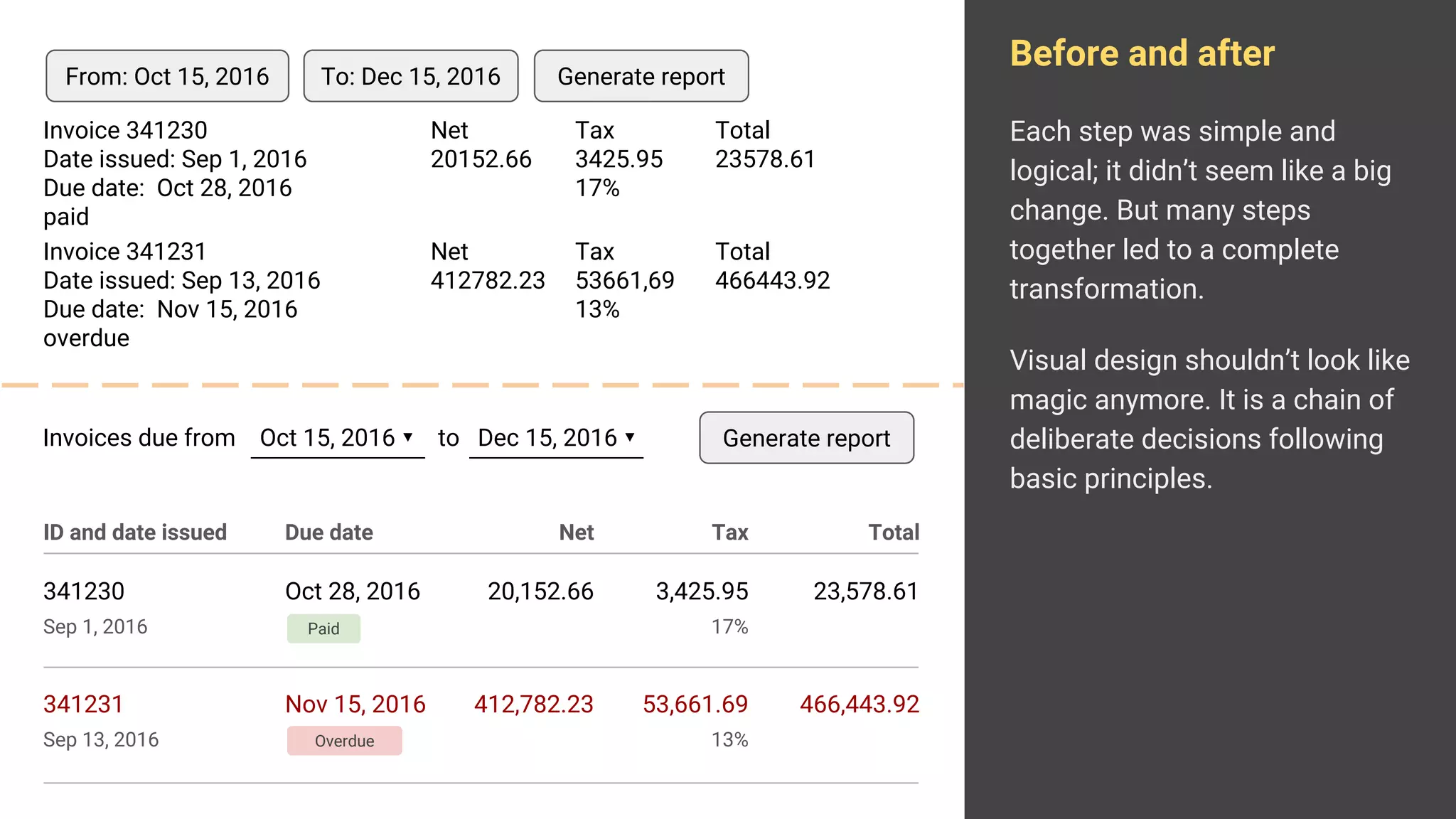Click the arrow next to Dec 15, 2016
Screen dimensions: 1456x819
click(x=630, y=437)
